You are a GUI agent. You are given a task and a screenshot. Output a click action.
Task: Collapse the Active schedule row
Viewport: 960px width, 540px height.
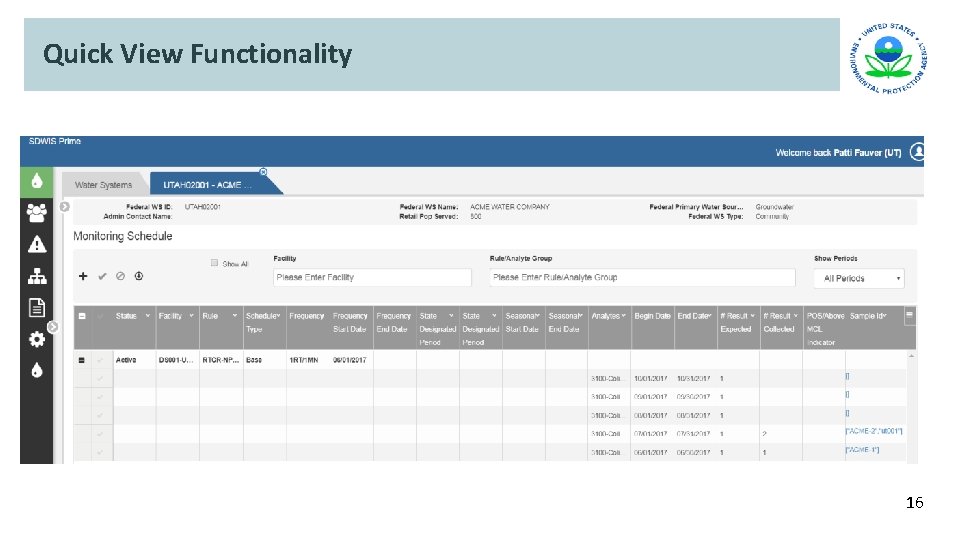[81, 360]
